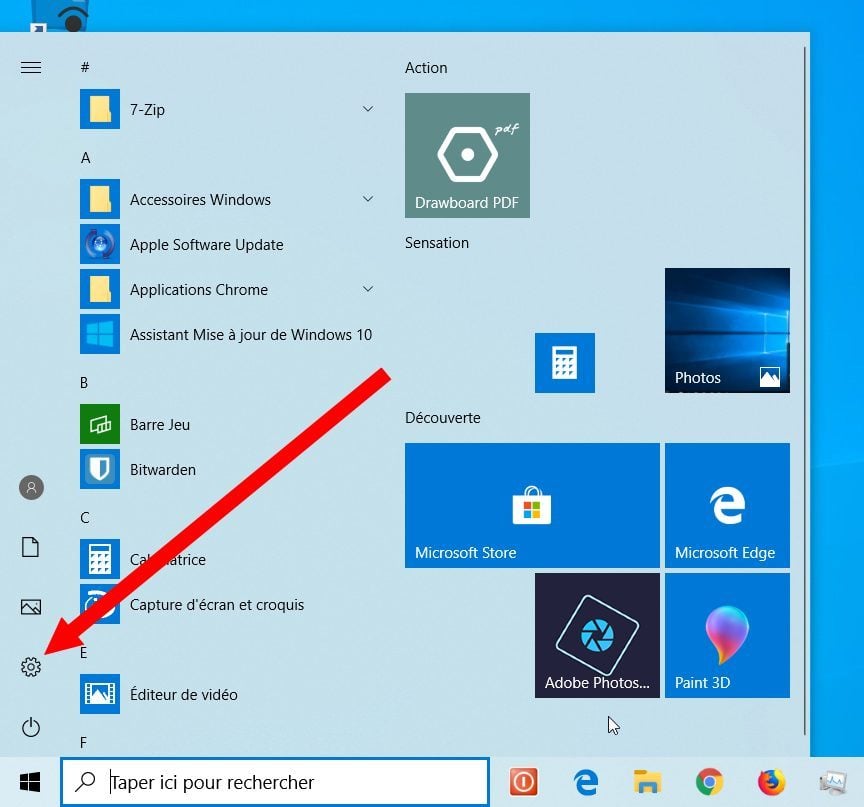Expand the Applications Chrome folder chevron
This screenshot has width=864, height=807.
click(368, 289)
